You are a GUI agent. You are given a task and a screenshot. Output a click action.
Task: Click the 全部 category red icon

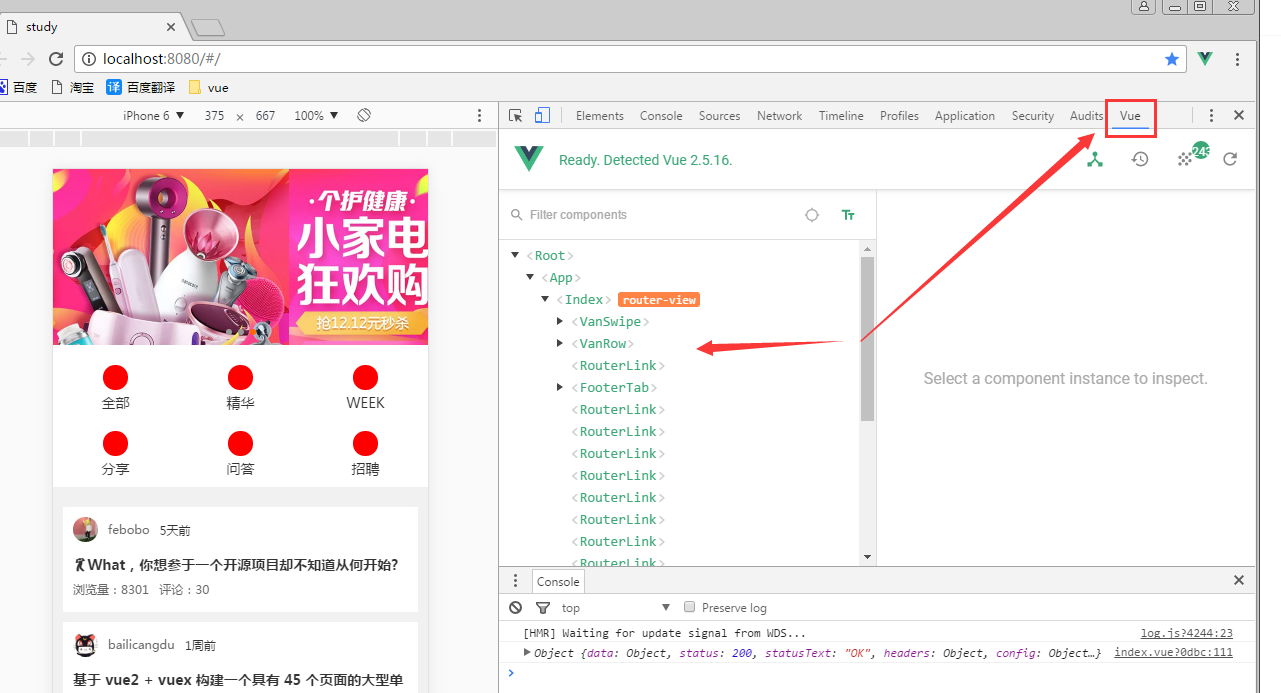click(x=116, y=378)
